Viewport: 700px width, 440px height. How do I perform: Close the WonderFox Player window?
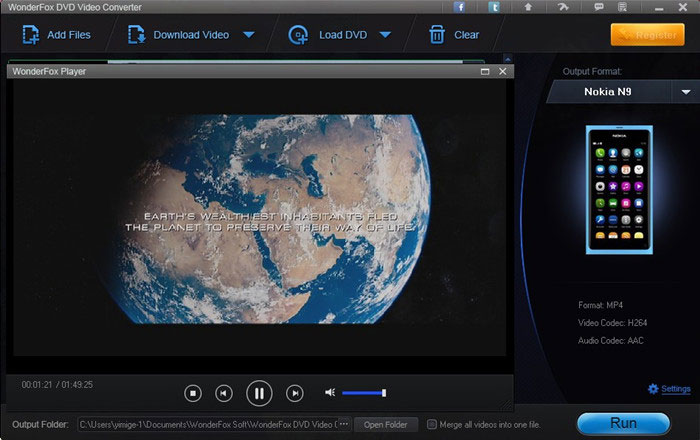click(x=503, y=71)
